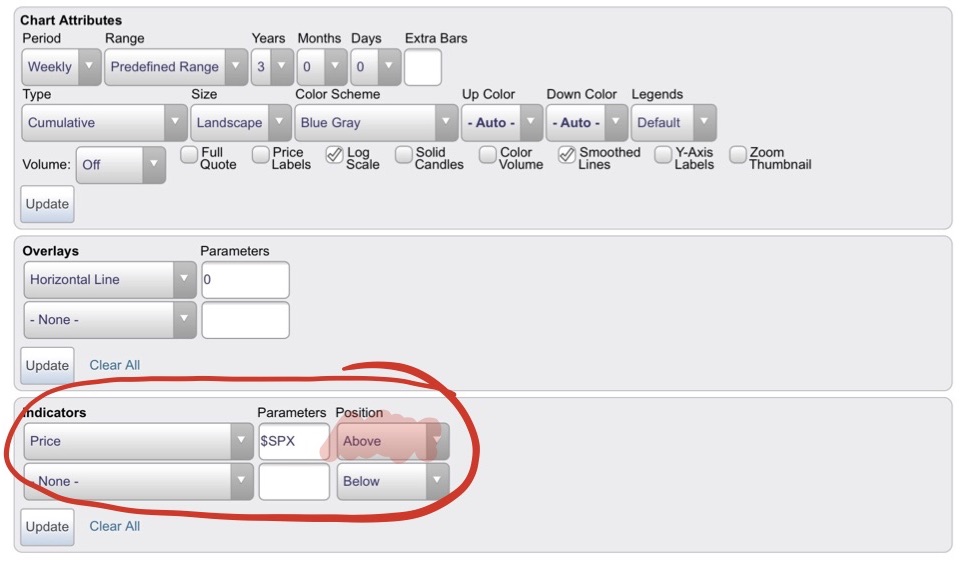Open the Days dropdown
The width and height of the screenshot is (960, 563).
(376, 67)
